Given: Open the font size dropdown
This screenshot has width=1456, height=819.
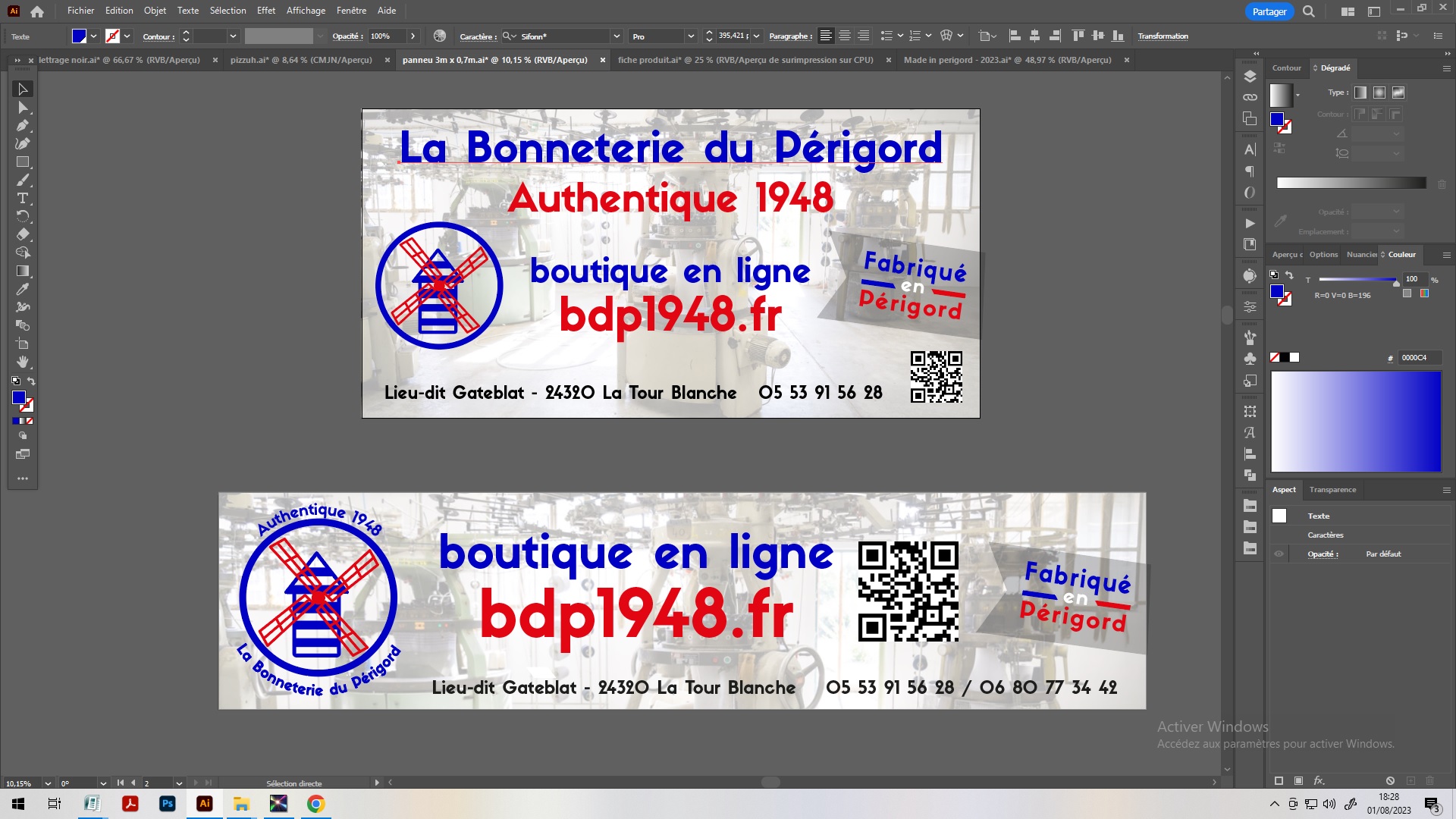Looking at the screenshot, I should coord(756,36).
